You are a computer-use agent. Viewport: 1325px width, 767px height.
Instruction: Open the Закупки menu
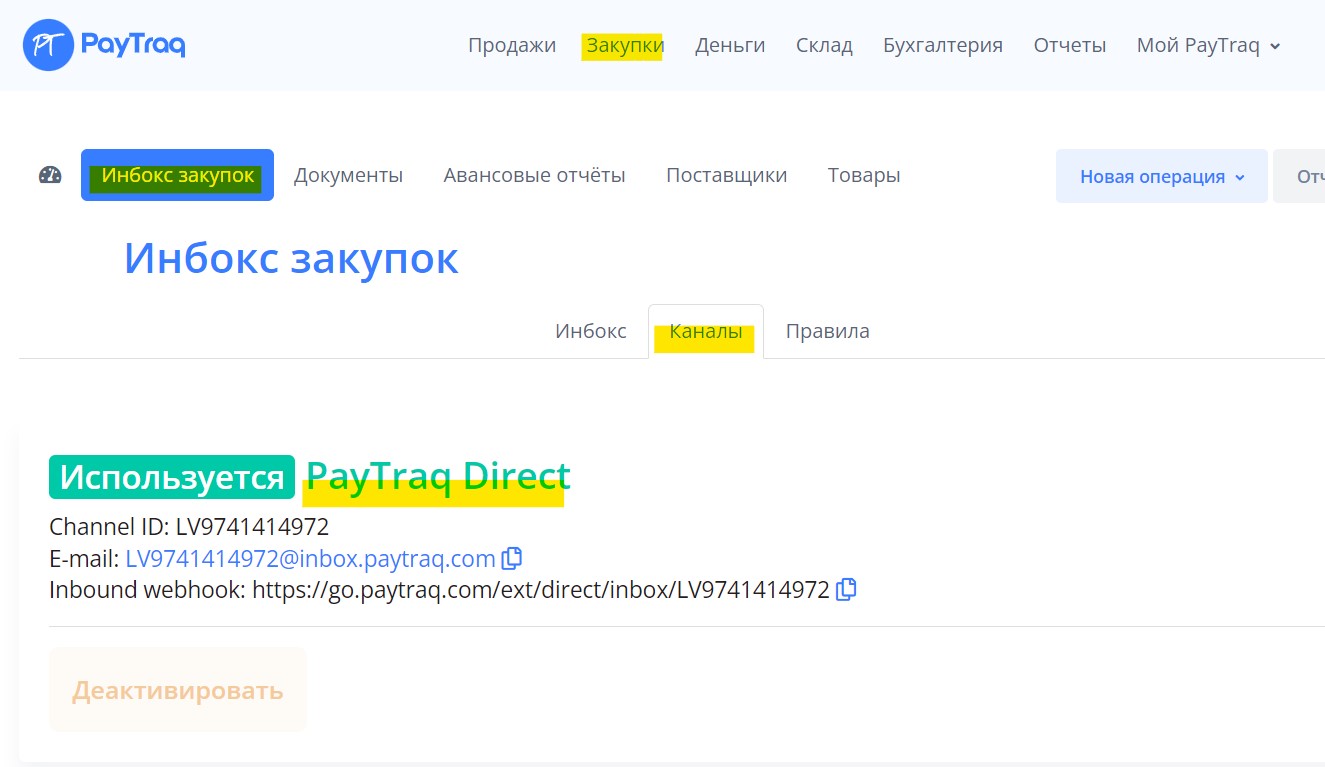click(625, 45)
